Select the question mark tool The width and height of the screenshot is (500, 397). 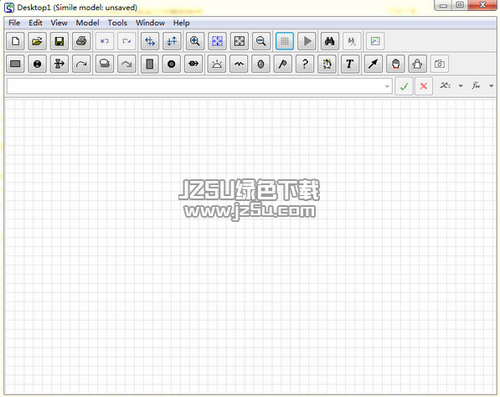tap(305, 64)
